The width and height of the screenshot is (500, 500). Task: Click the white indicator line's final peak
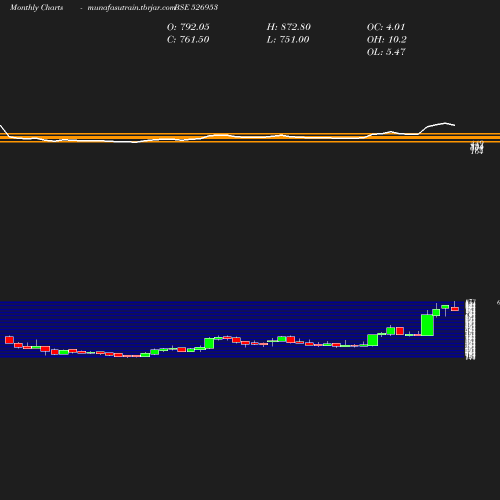pyautogui.click(x=445, y=123)
